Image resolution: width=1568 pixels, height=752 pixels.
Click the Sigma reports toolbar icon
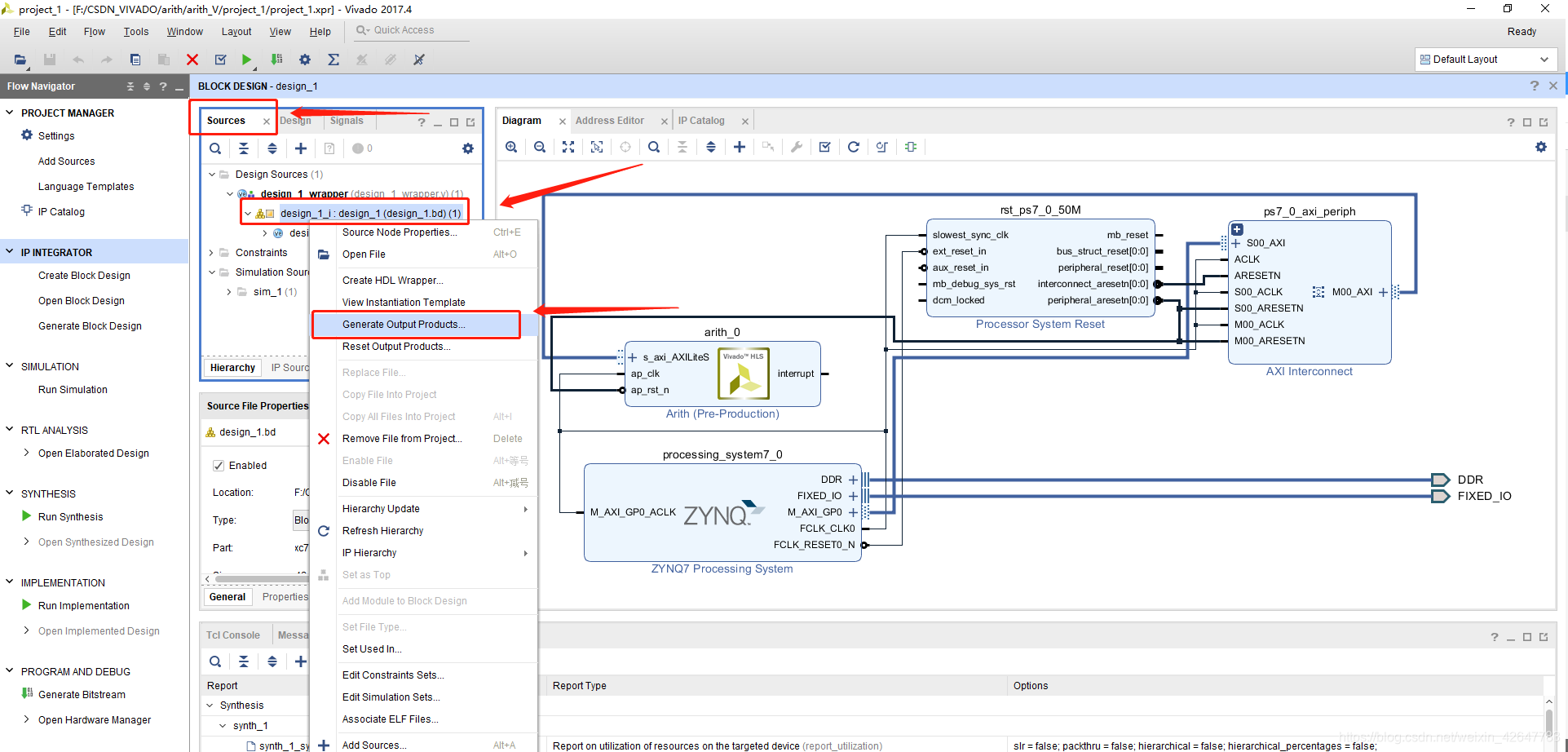coord(333,60)
